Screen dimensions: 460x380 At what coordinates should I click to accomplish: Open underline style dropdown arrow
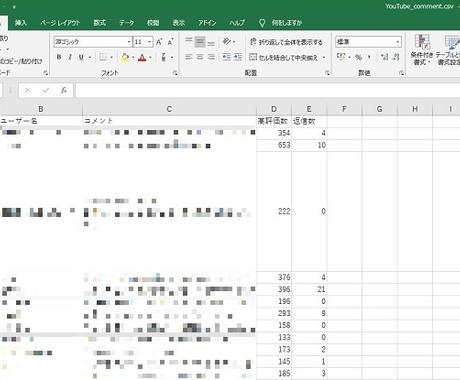pos(90,57)
